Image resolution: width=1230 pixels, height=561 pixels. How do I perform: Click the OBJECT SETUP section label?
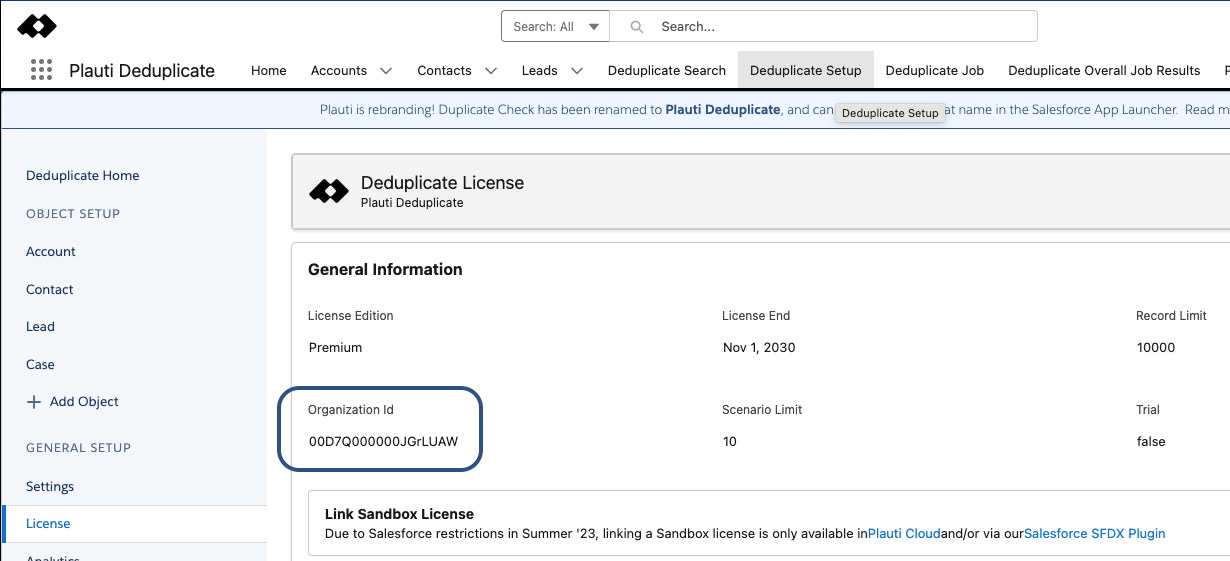(73, 214)
